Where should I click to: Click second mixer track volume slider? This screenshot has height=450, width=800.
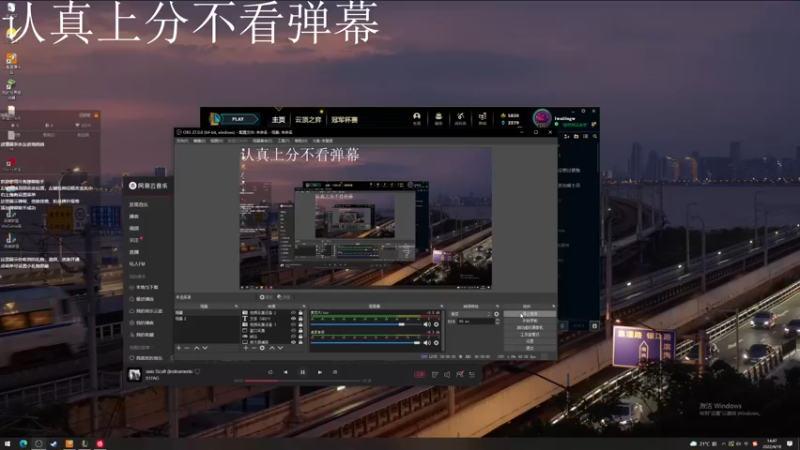[366, 343]
